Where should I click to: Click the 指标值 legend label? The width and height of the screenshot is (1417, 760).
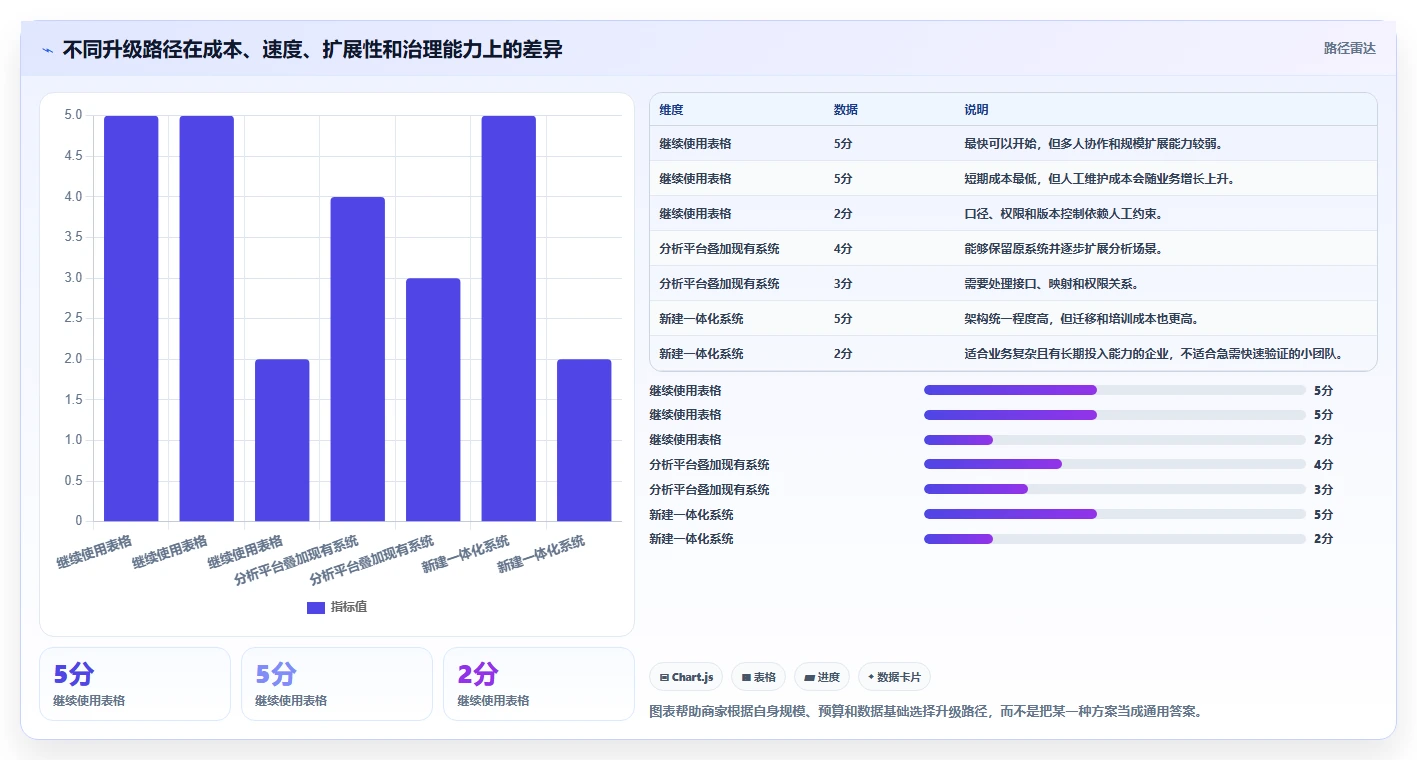[349, 607]
